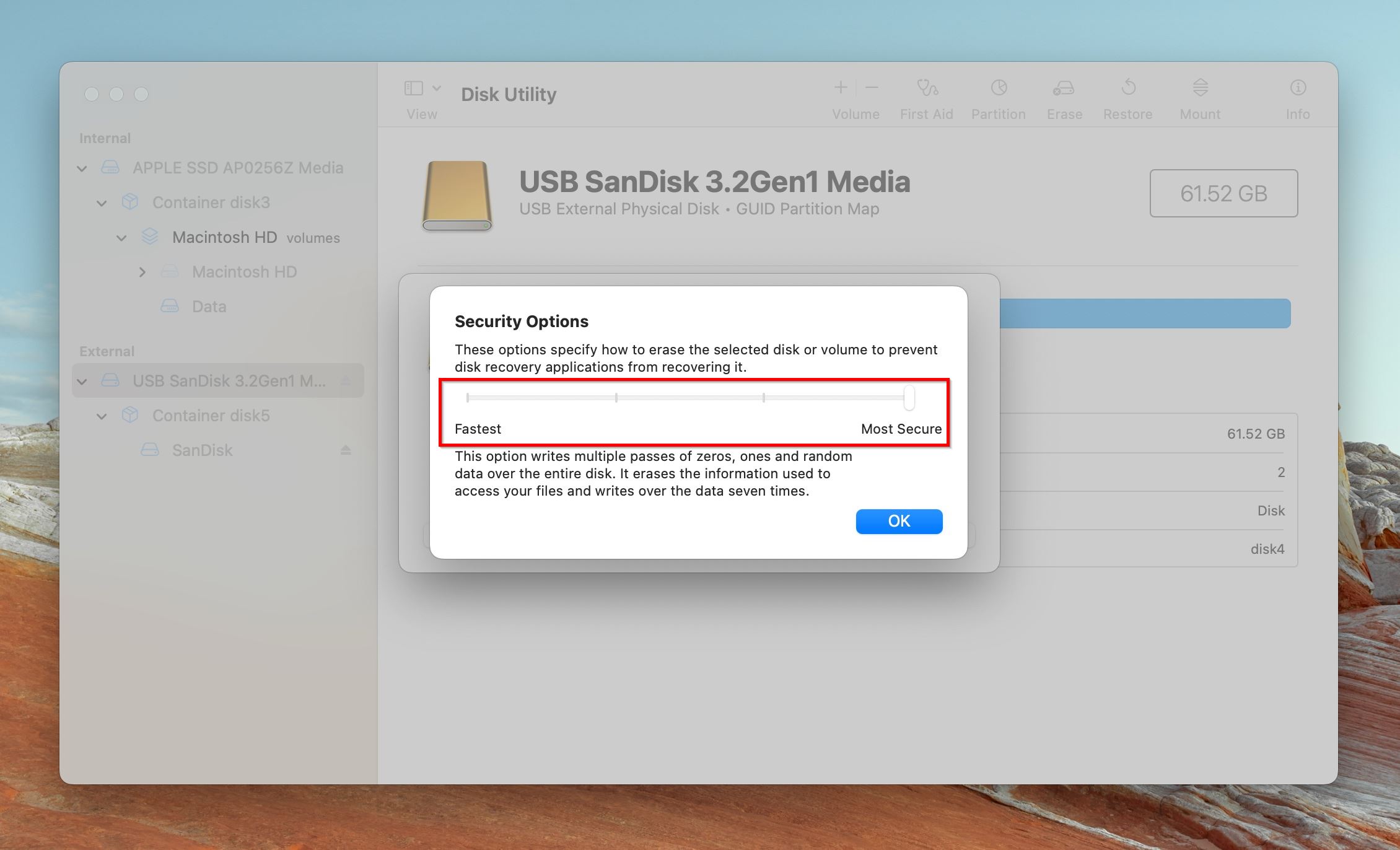Collapse Container disk5 in sidebar

102,416
